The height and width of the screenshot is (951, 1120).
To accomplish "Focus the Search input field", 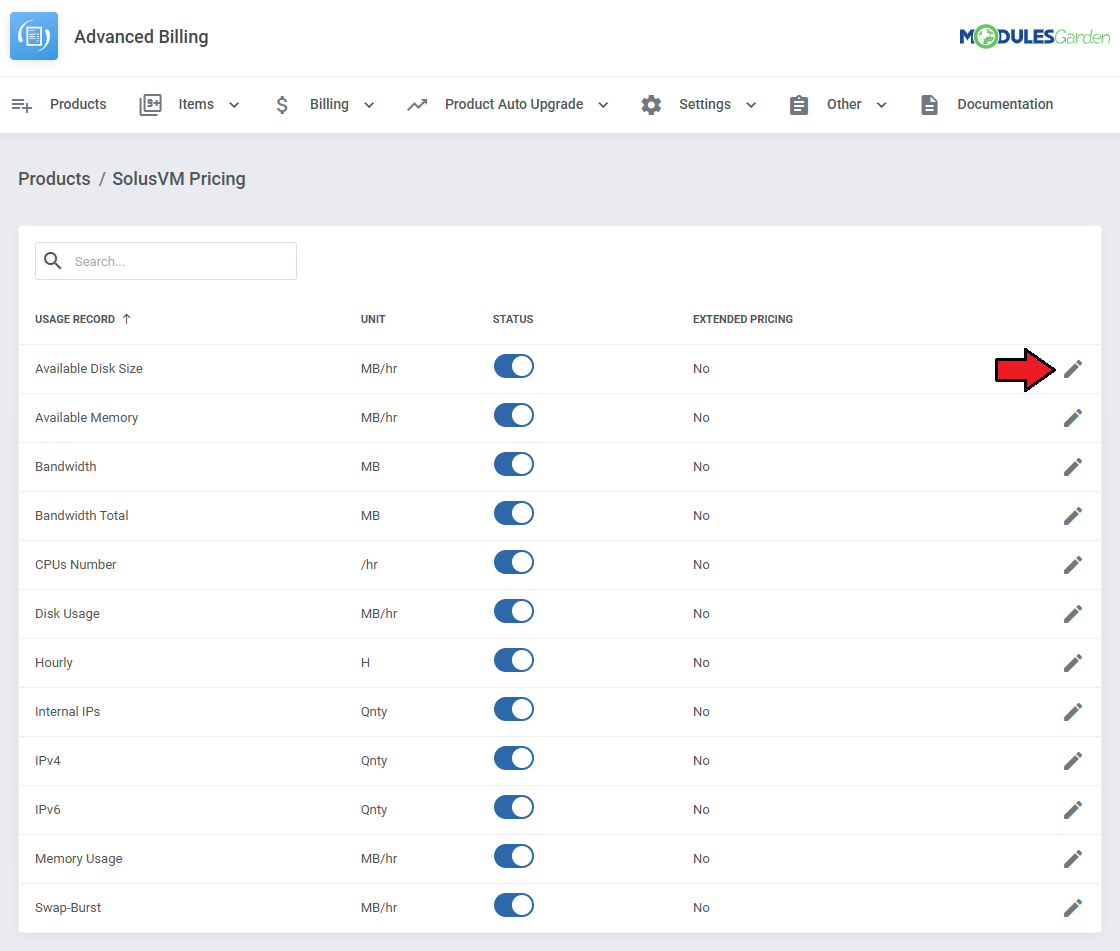I will 166,261.
